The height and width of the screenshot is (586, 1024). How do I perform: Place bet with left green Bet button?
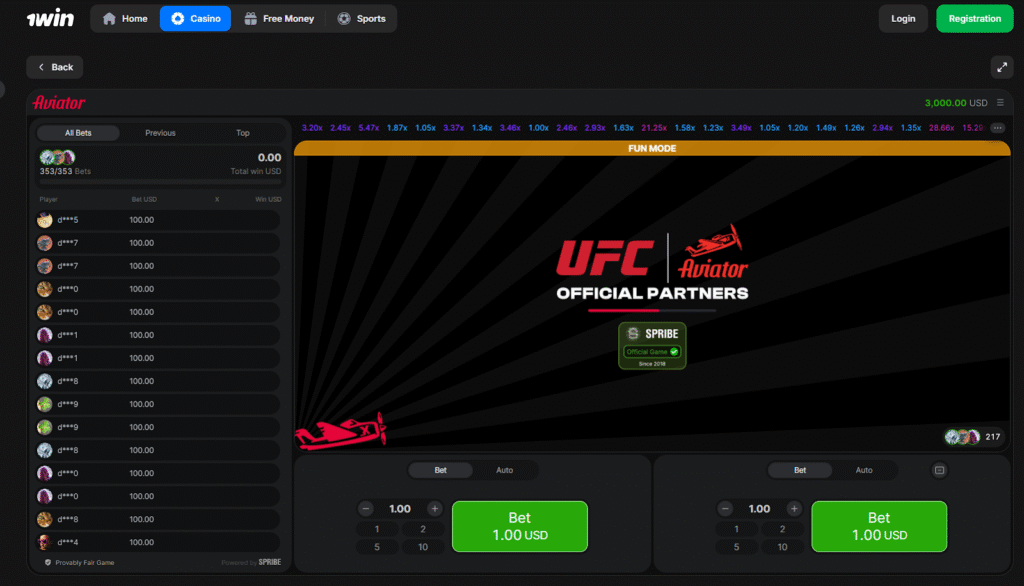(x=519, y=526)
